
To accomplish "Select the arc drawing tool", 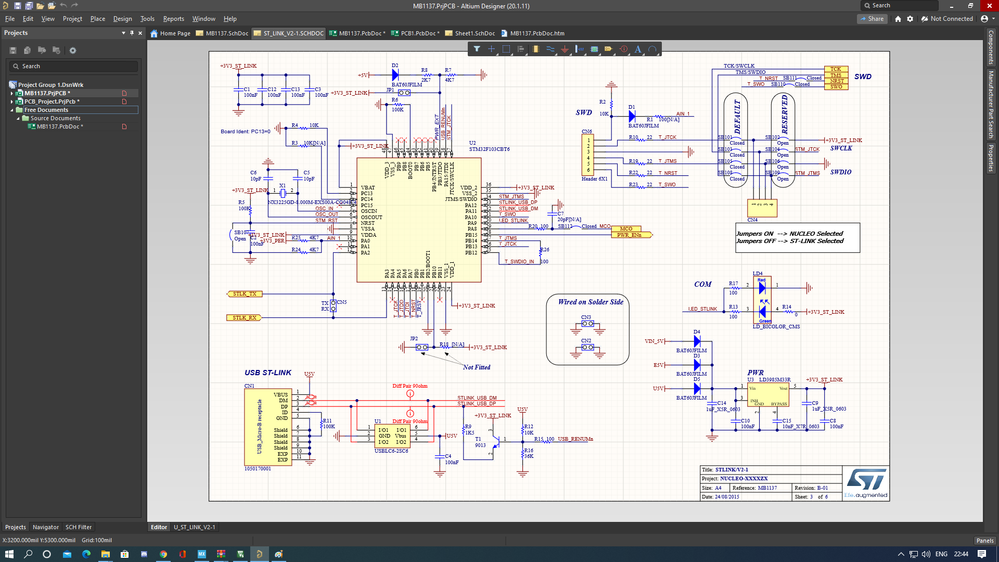I will (652, 49).
